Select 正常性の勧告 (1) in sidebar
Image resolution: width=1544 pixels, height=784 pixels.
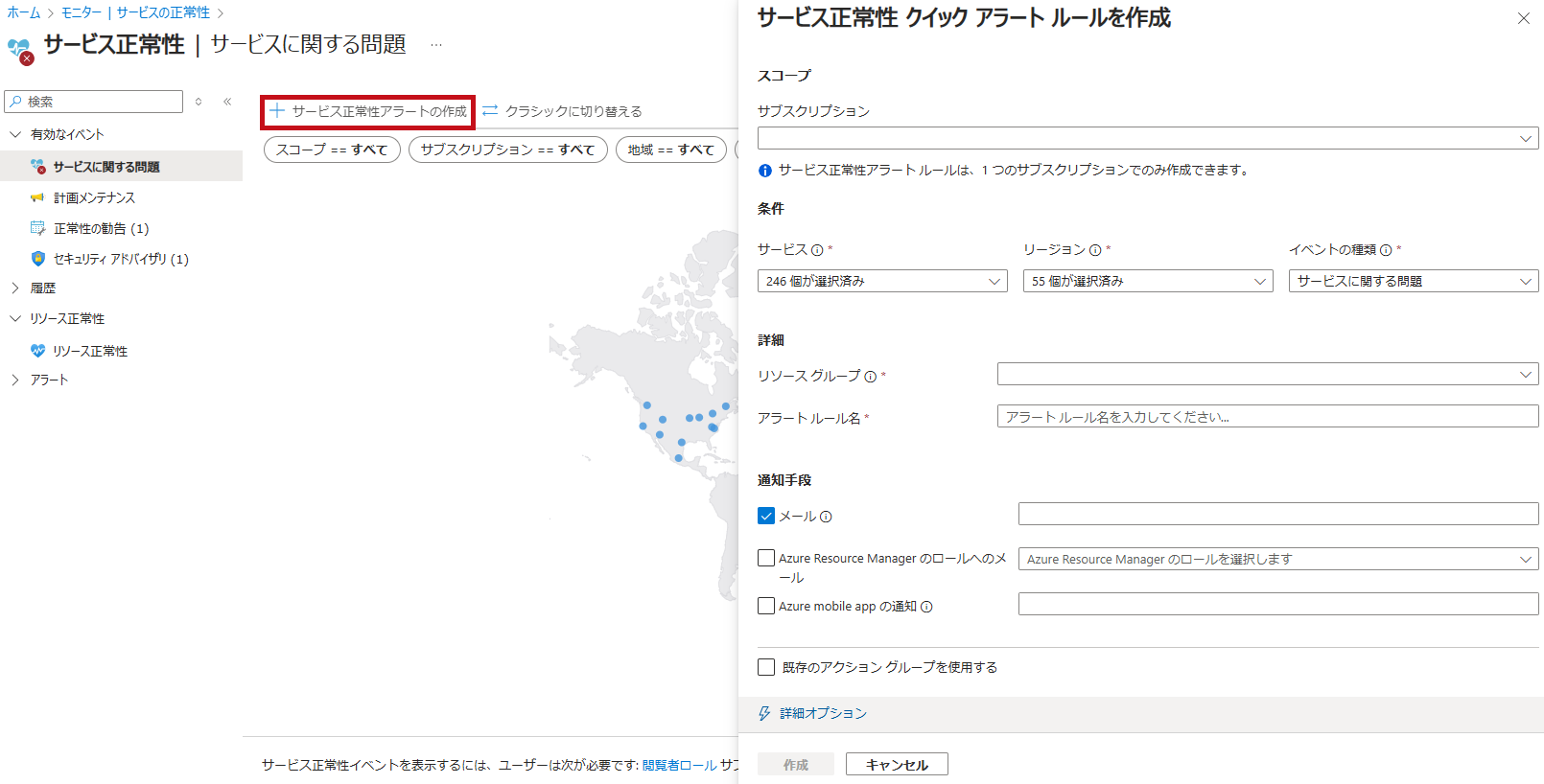click(121, 228)
